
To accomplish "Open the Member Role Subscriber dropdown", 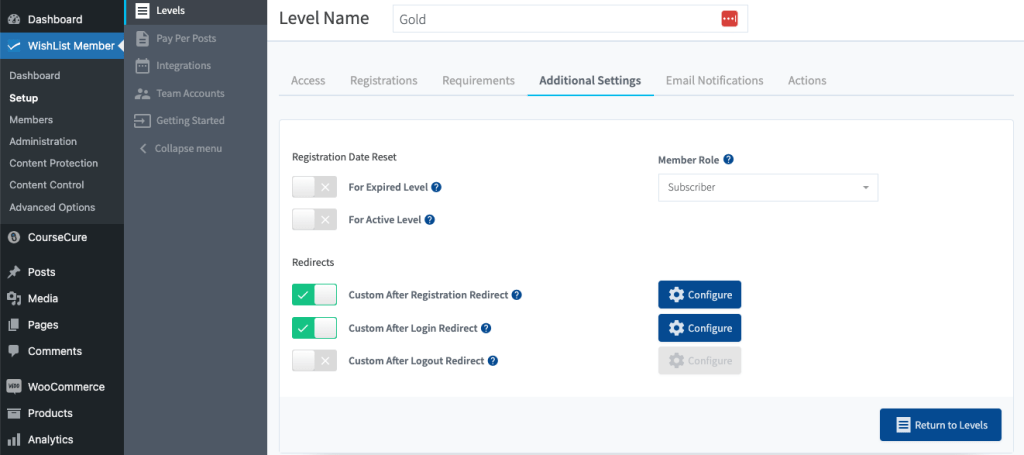I will pyautogui.click(x=768, y=187).
